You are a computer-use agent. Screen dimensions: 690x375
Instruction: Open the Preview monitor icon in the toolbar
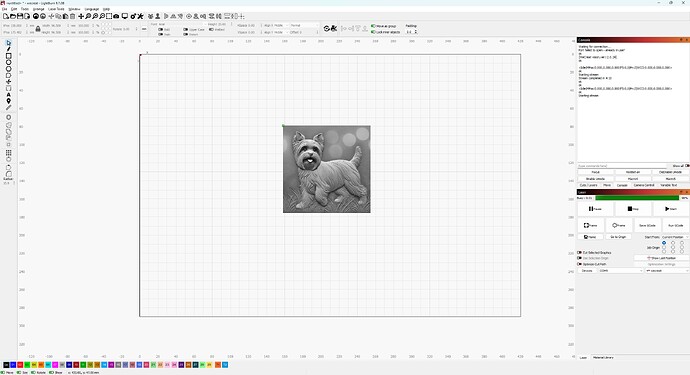click(125, 16)
